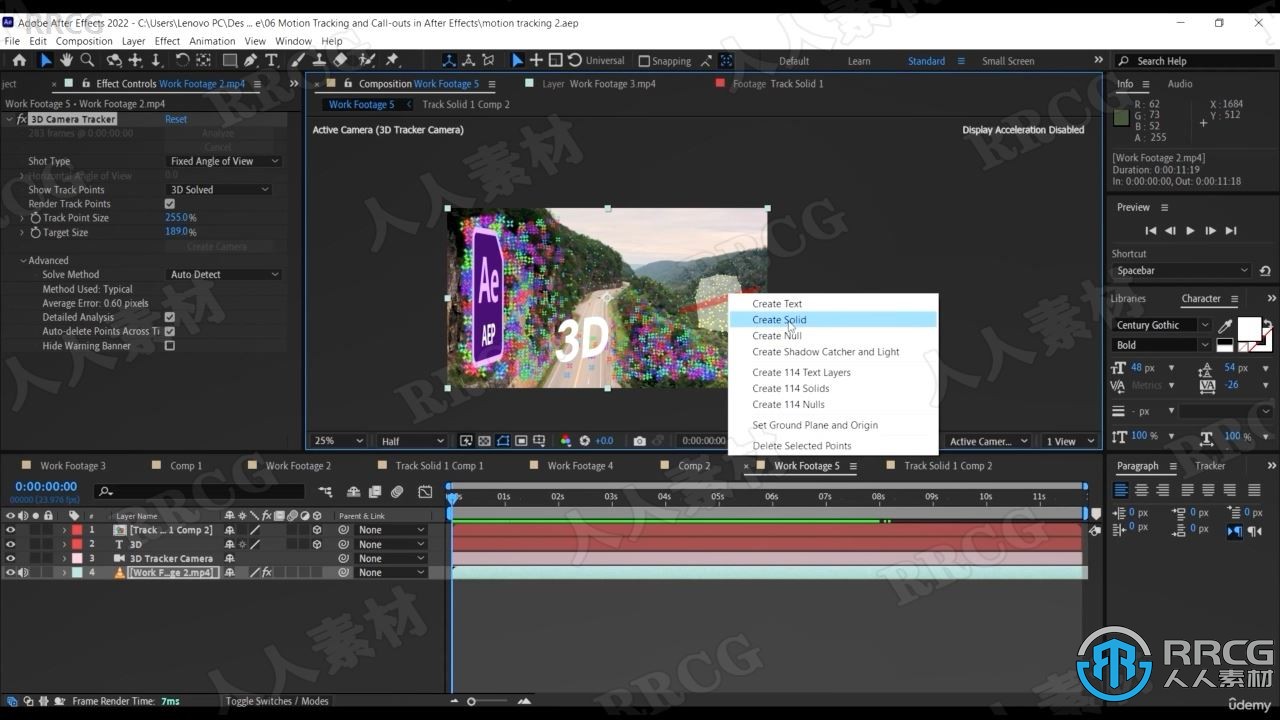1280x720 pixels.
Task: Toggle the Snapping checkbox in toolbar
Action: pos(644,61)
